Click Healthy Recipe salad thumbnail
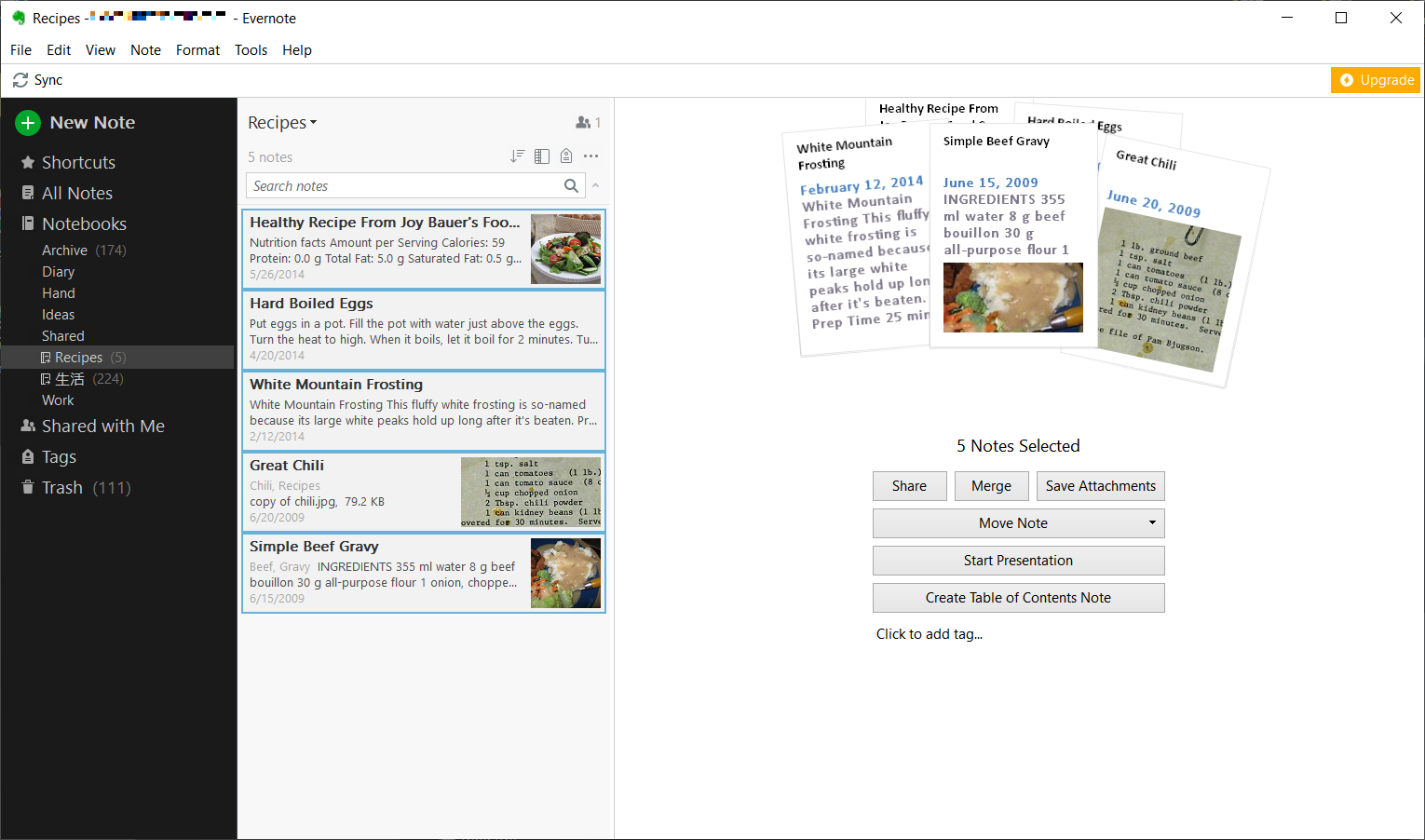1425x840 pixels. pyautogui.click(x=565, y=249)
